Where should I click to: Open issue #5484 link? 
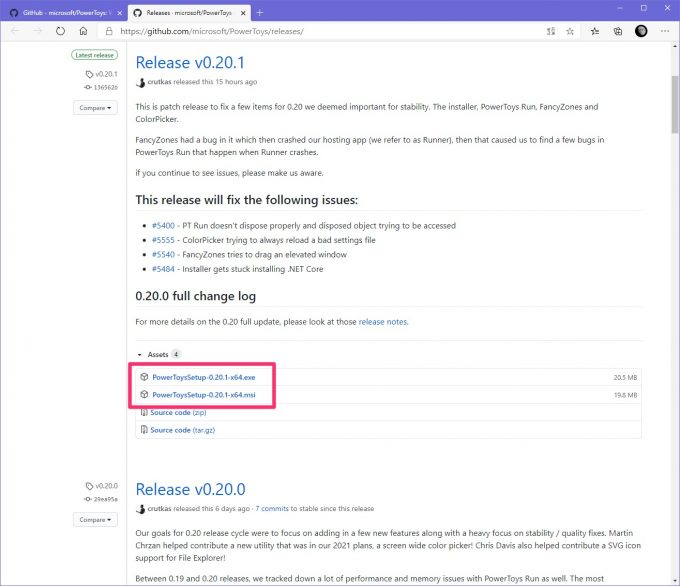click(163, 269)
